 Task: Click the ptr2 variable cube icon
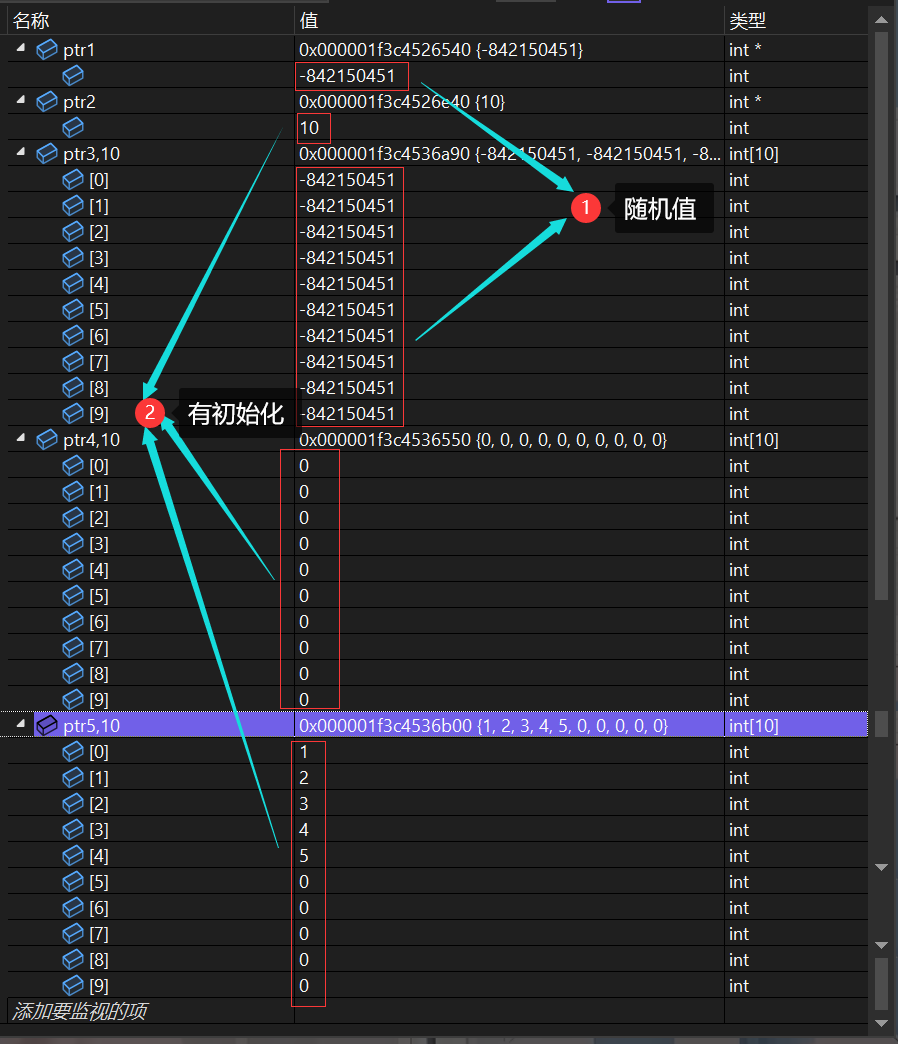tap(47, 102)
